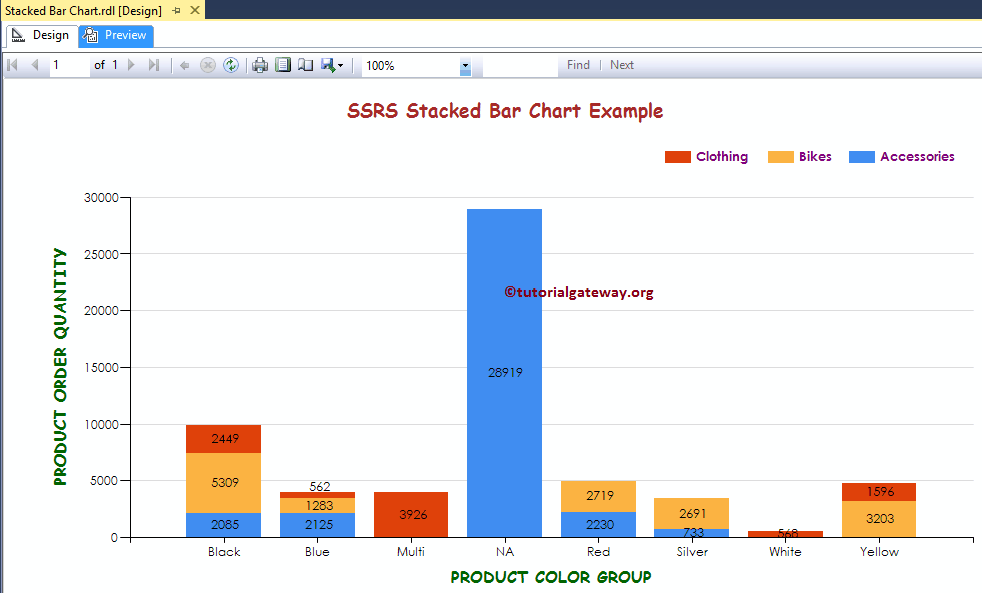982x593 pixels.
Task: Go to the last page using navigation icon
Action: [x=151, y=64]
